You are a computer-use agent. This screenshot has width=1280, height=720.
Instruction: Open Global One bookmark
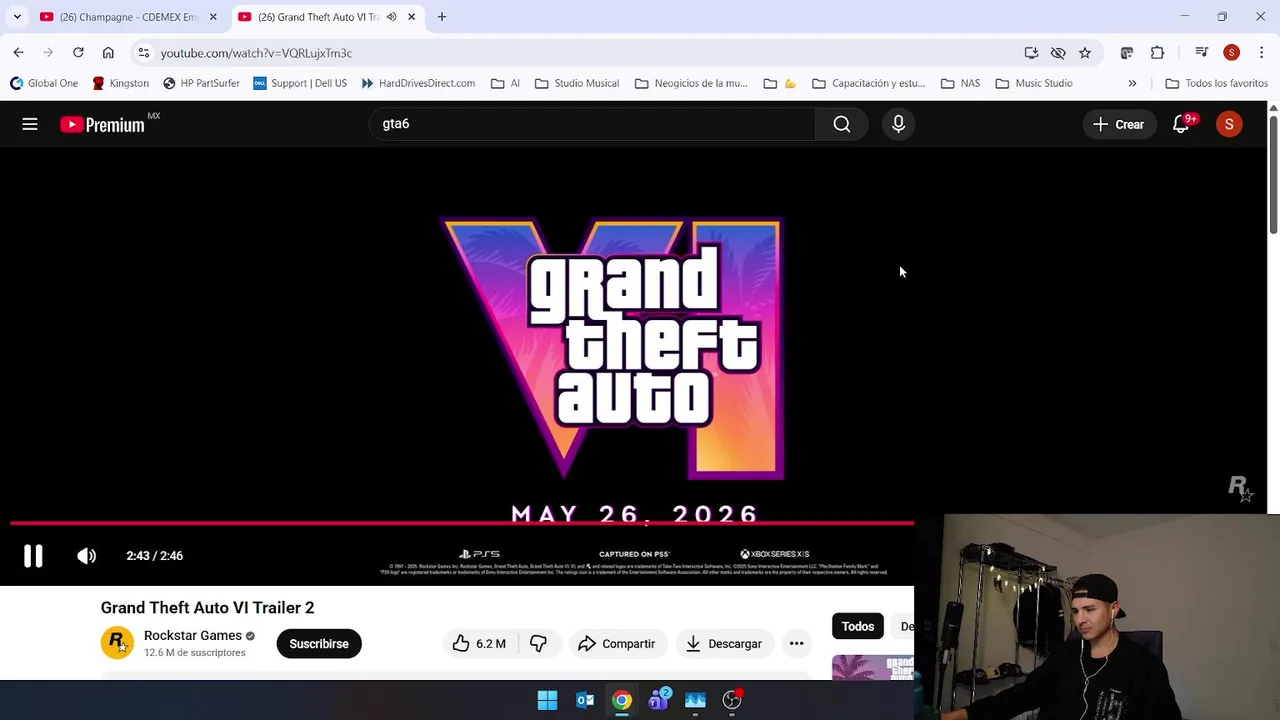(x=44, y=83)
